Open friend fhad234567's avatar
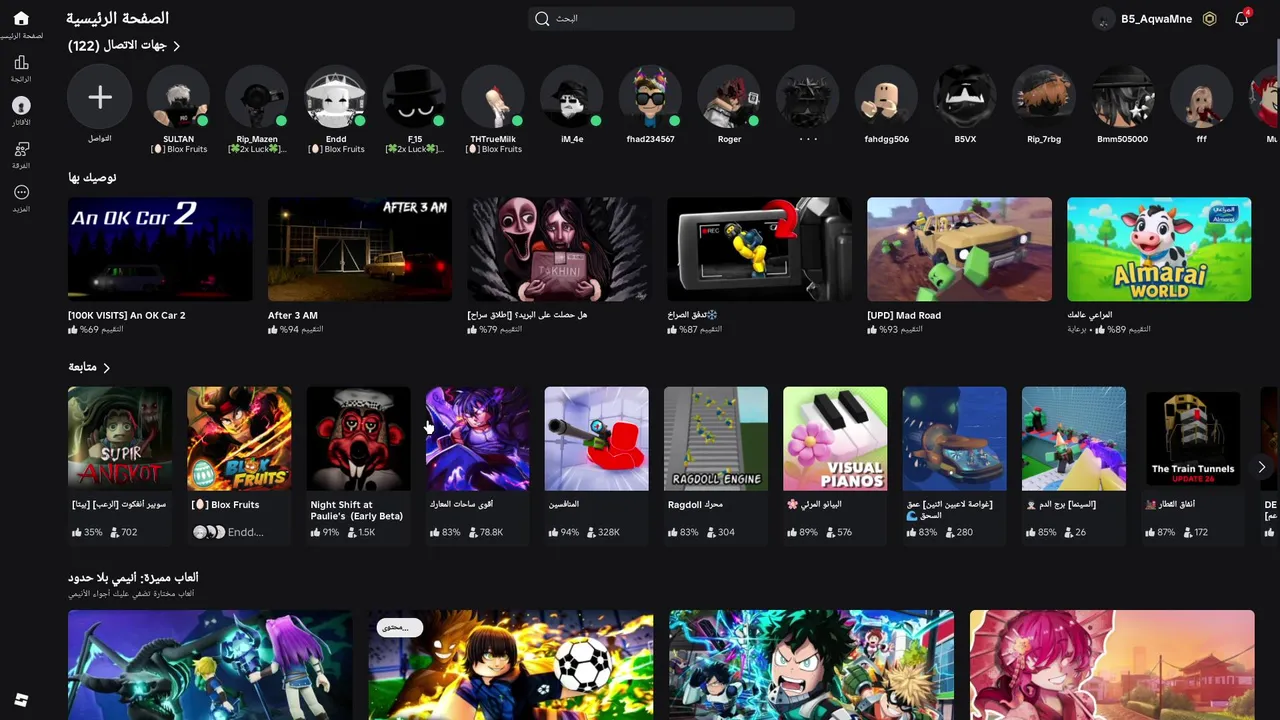The height and width of the screenshot is (720, 1280). (650, 97)
